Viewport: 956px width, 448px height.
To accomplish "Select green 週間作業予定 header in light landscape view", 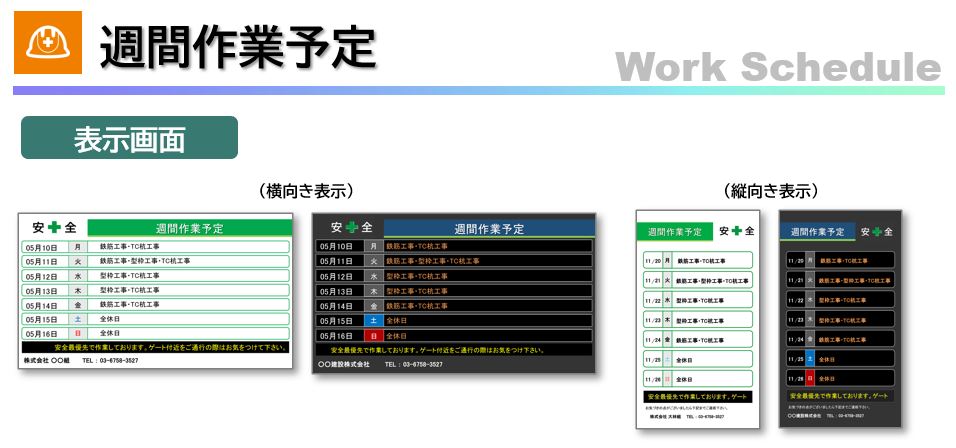I will click(x=190, y=228).
